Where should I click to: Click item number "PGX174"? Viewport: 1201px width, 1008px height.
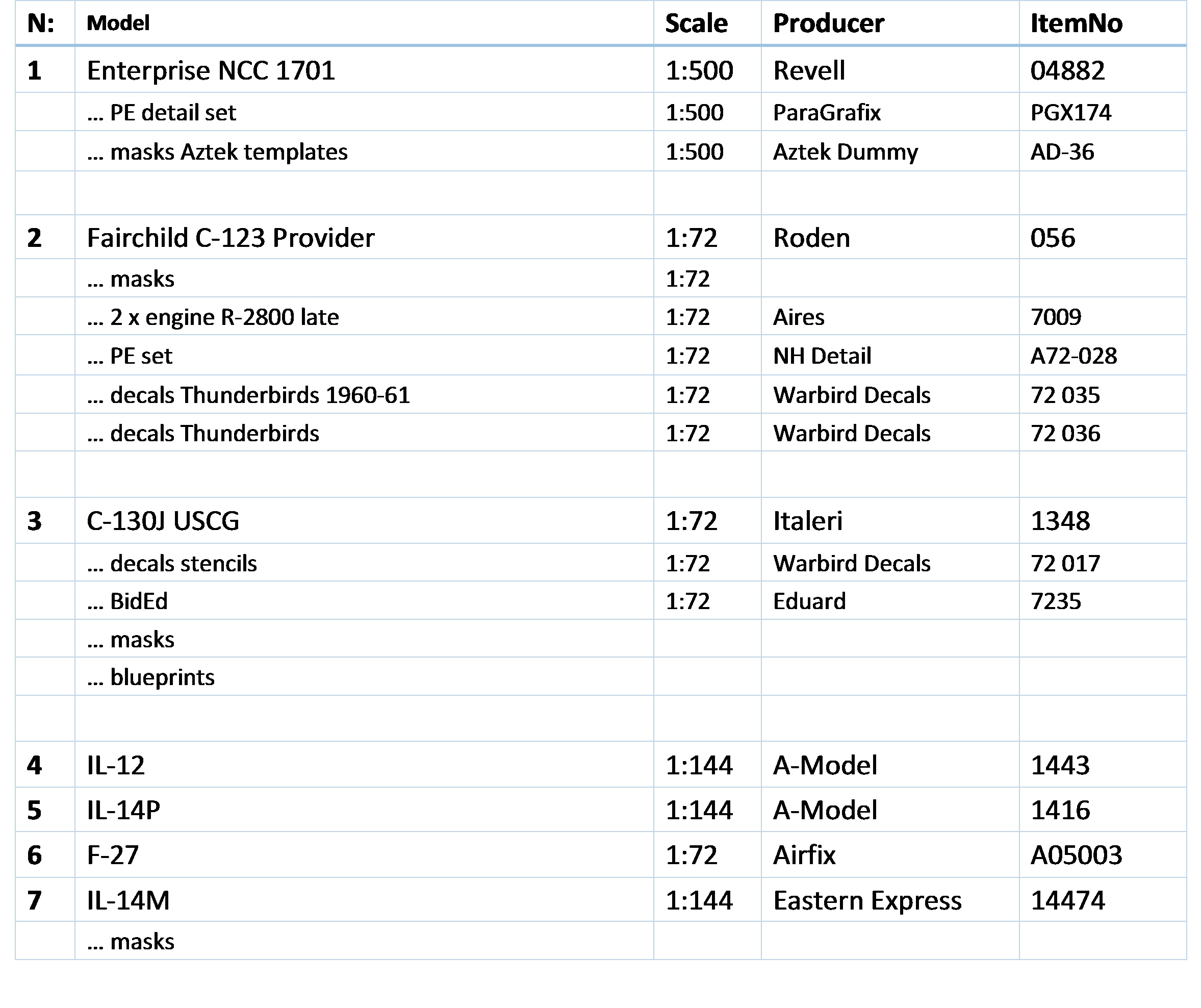(x=1070, y=112)
